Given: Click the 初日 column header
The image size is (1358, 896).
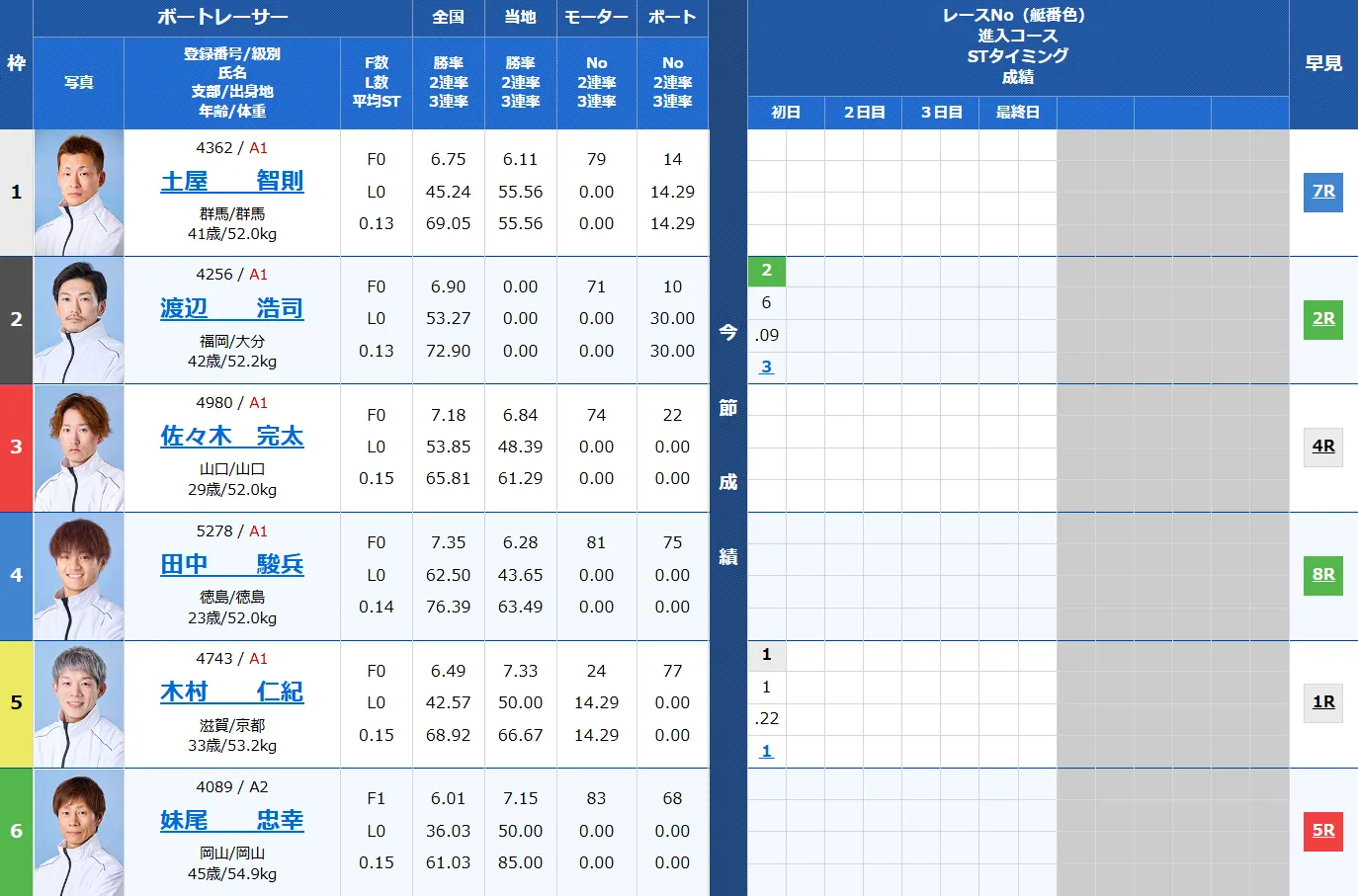Looking at the screenshot, I should [x=786, y=113].
